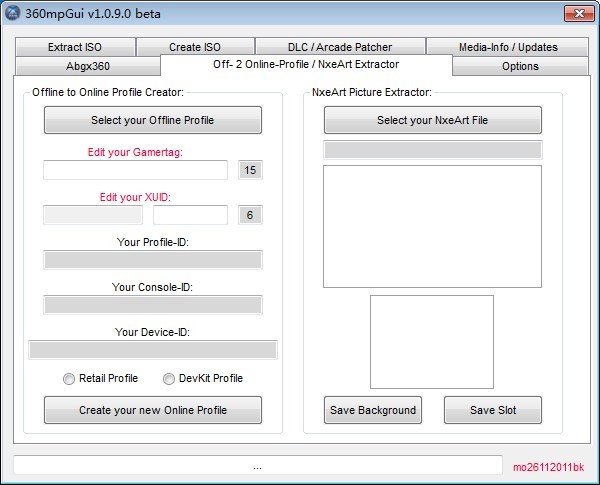Click the Profile-ID field
This screenshot has width=600, height=485.
pos(153,260)
